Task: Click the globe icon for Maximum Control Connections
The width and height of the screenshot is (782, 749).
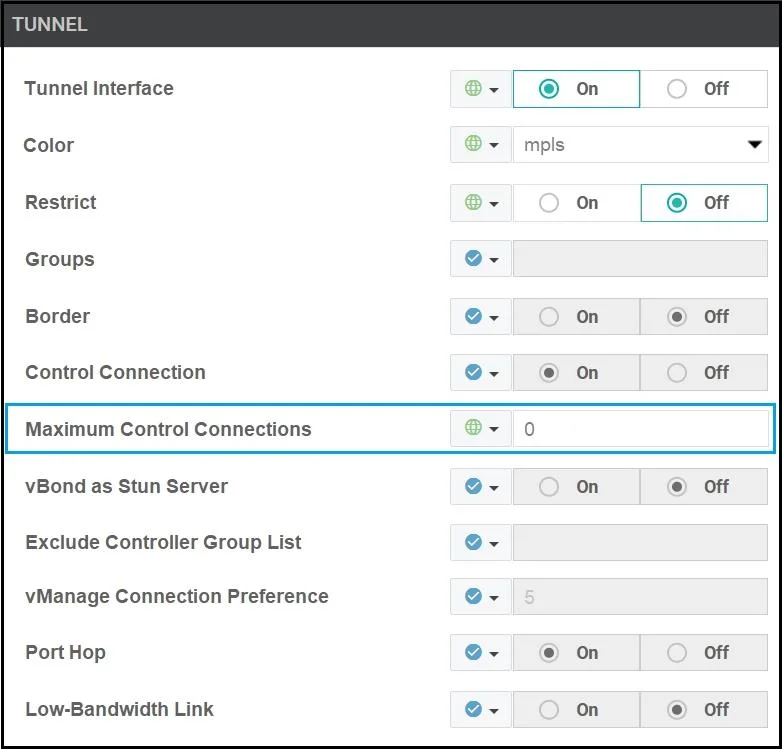Action: click(473, 427)
